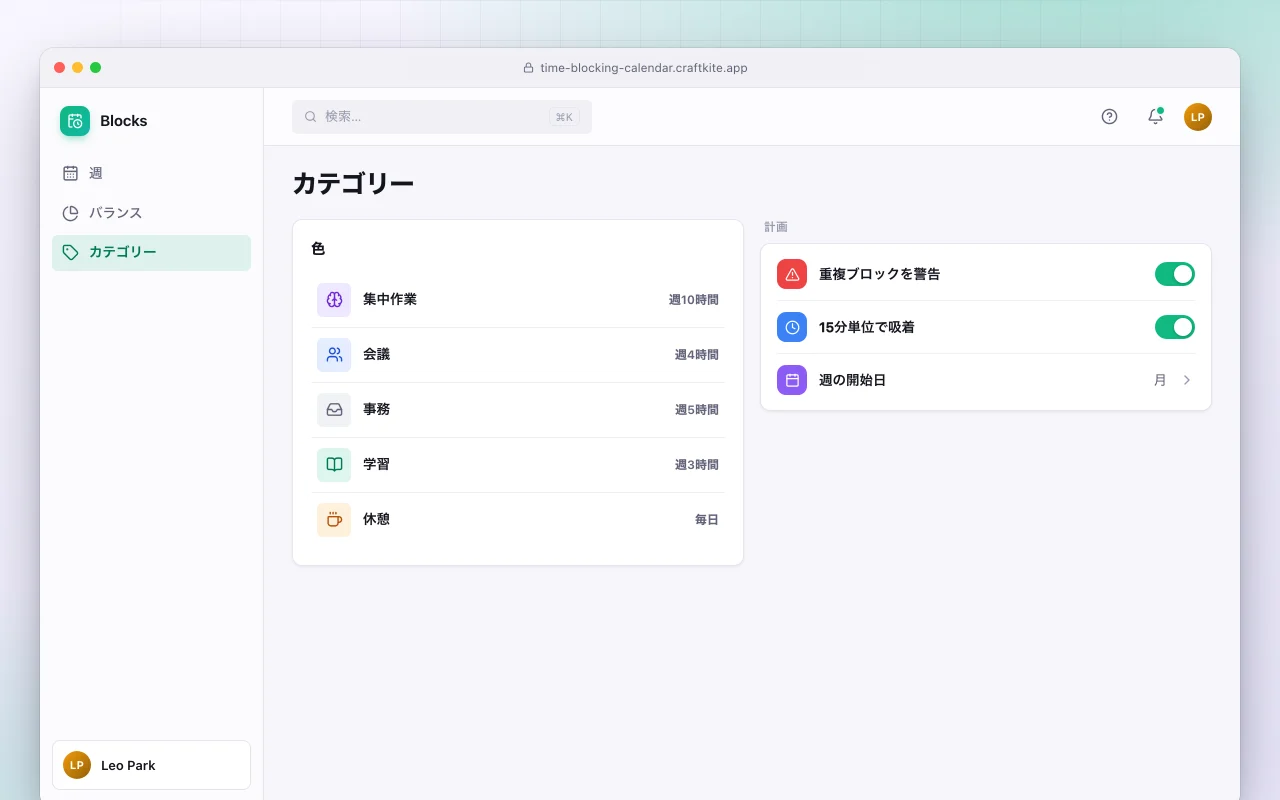The height and width of the screenshot is (800, 1280).
Task: Click the 週3時間 value
Action: click(x=697, y=465)
